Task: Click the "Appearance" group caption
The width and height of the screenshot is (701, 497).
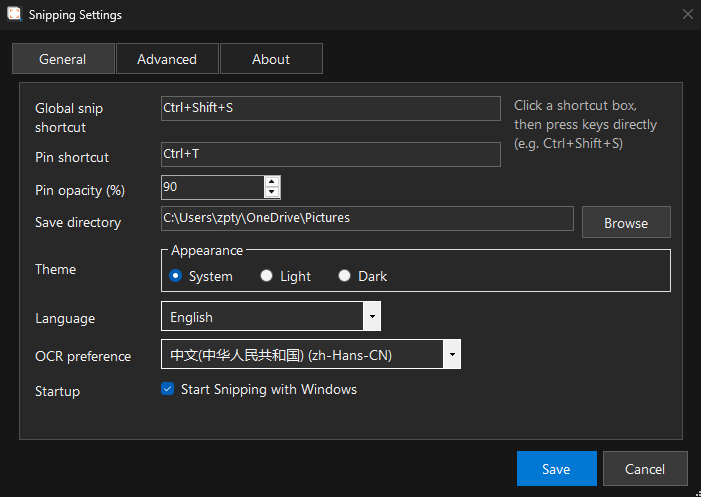Action: 207,250
